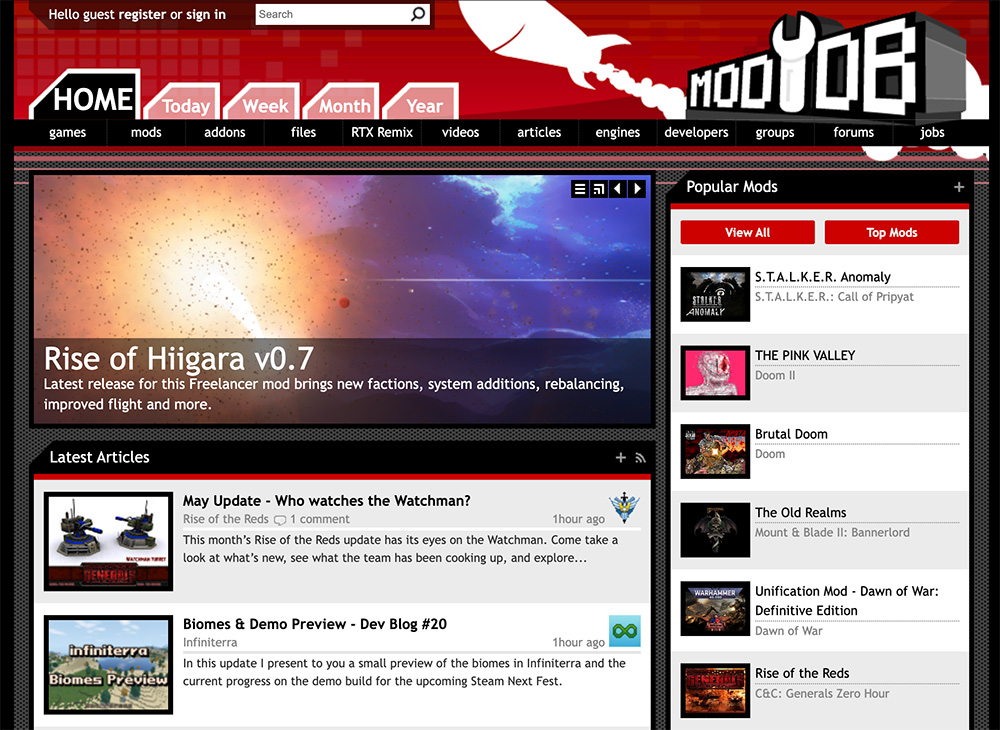
Task: Open Brutal Doom mod thumbnail
Action: pos(715,451)
